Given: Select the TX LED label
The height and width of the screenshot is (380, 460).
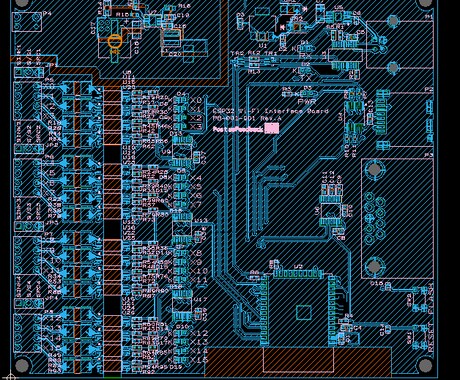Looking at the screenshot, I should (x=306, y=78).
